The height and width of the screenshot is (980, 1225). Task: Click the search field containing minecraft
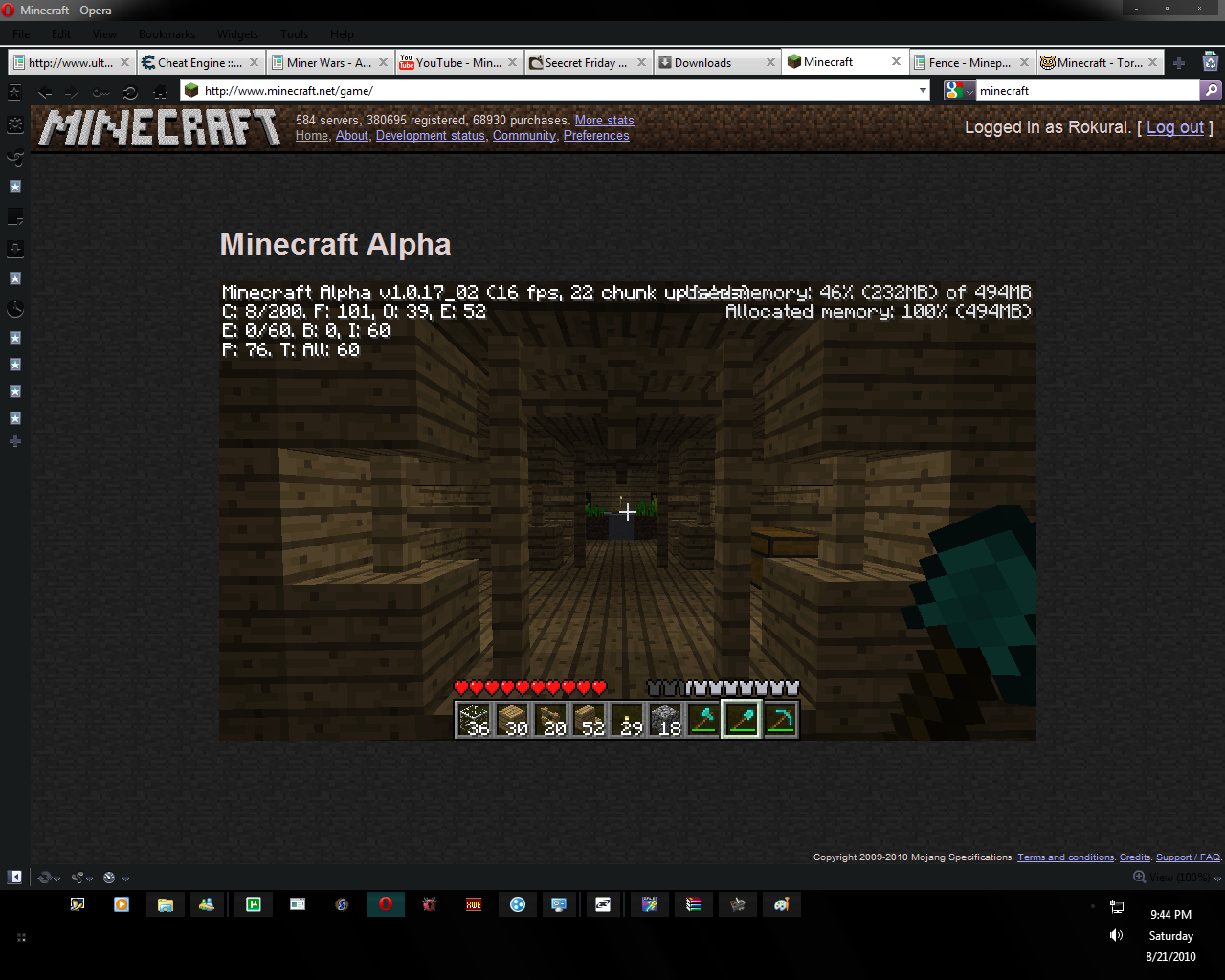point(1087,91)
